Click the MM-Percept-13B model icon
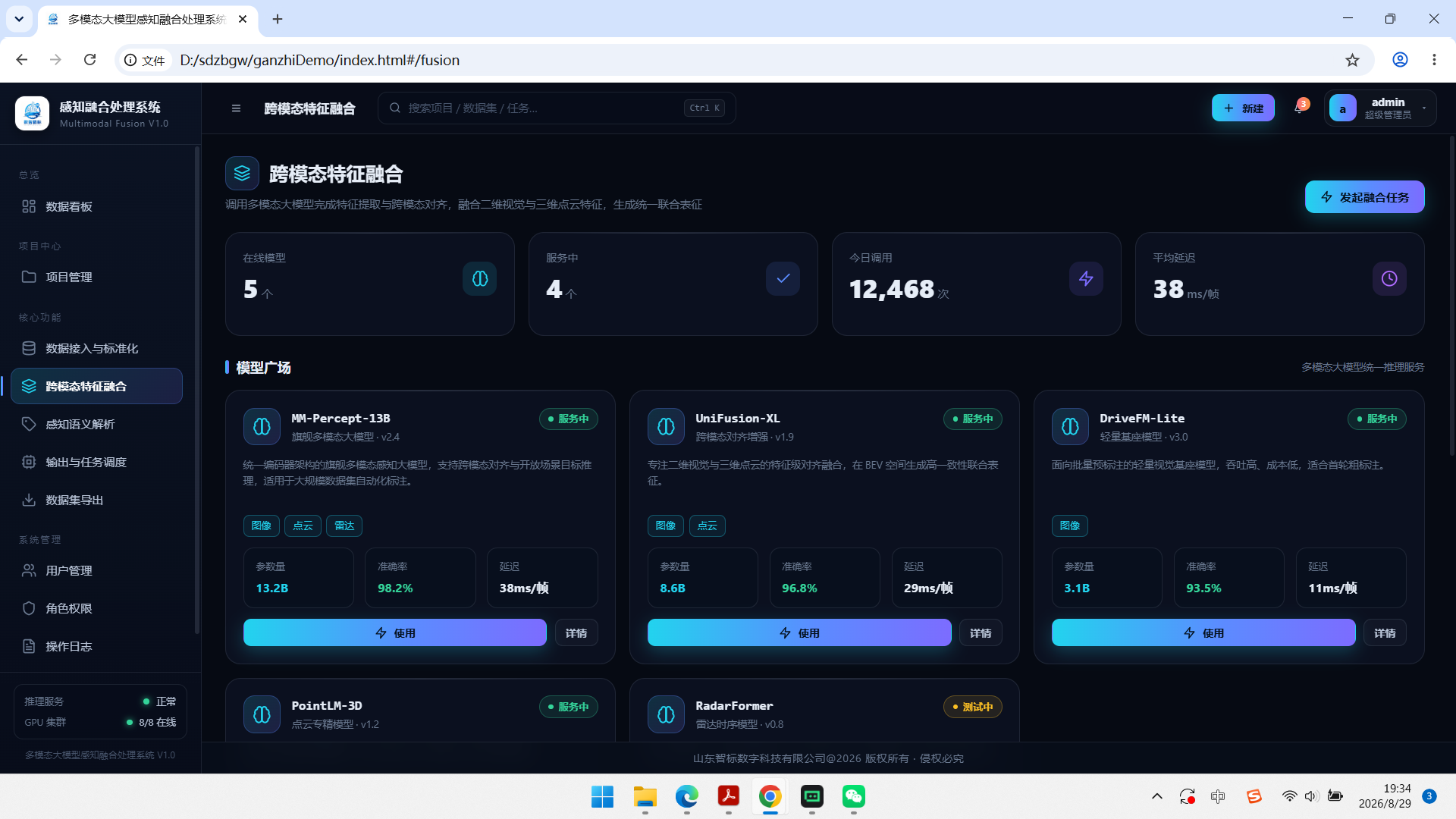Screen dimensions: 1456x819 (x=262, y=427)
